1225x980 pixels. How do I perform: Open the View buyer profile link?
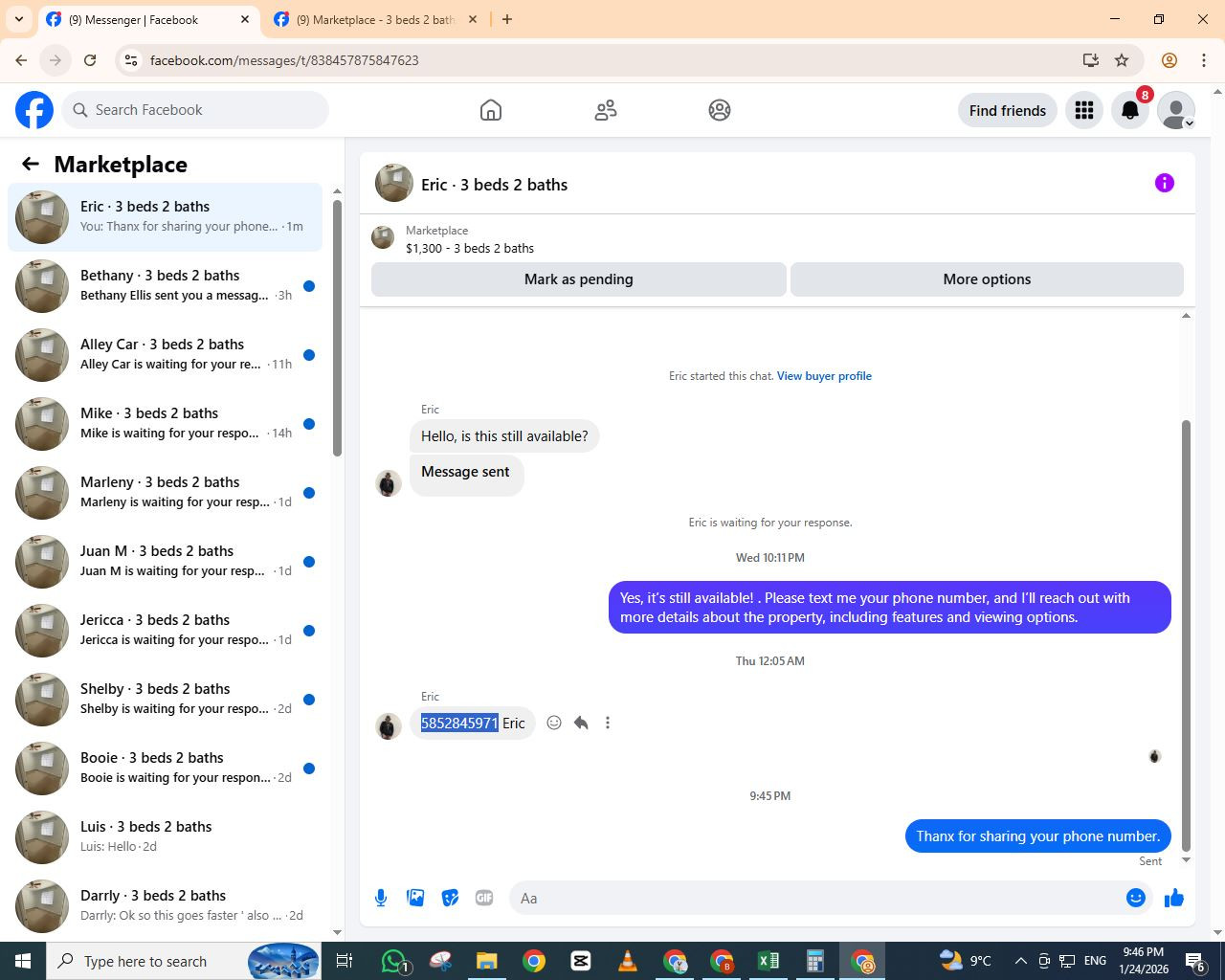[824, 376]
